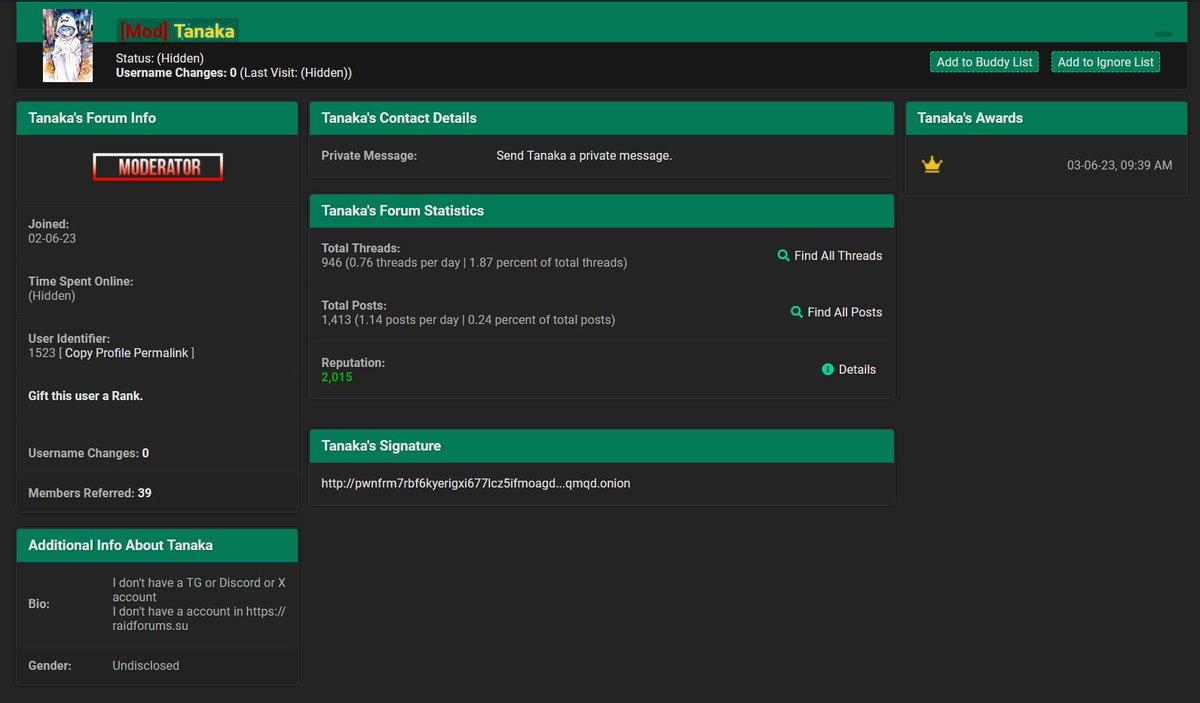Screen dimensions: 1200x703
Task: Click the reputation value 2,015
Action: [337, 377]
